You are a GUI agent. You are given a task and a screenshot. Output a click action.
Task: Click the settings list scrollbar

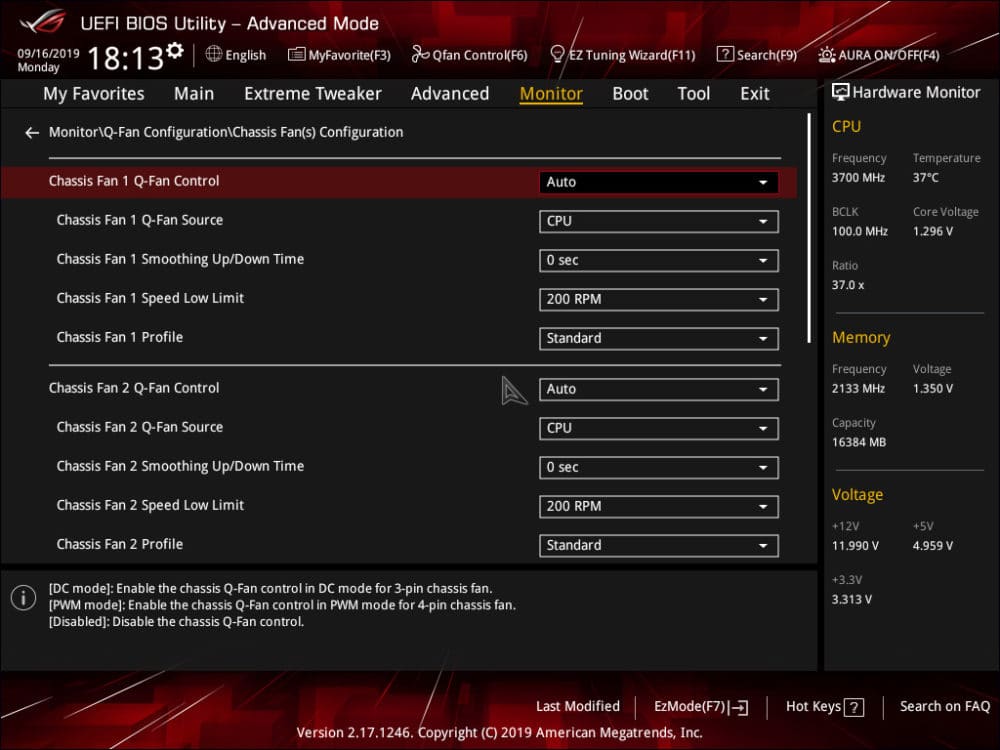tap(809, 228)
